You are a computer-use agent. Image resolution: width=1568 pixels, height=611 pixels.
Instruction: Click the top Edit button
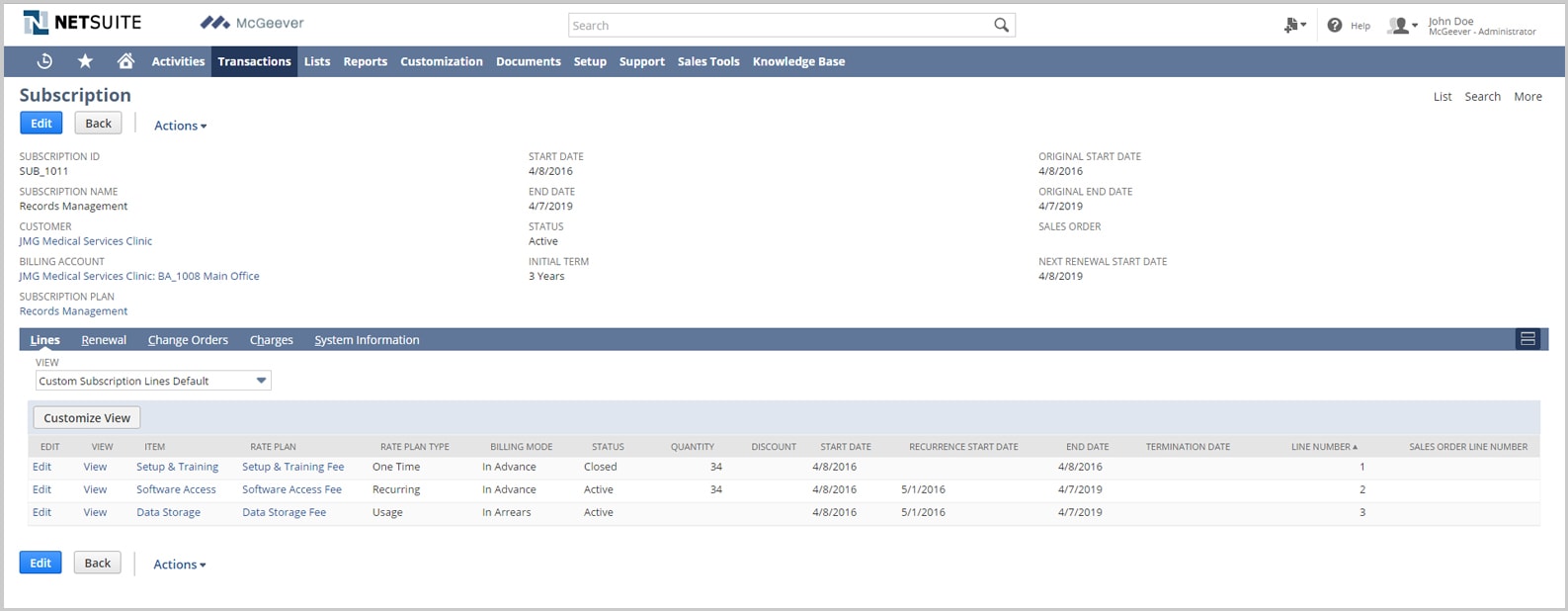(x=41, y=124)
